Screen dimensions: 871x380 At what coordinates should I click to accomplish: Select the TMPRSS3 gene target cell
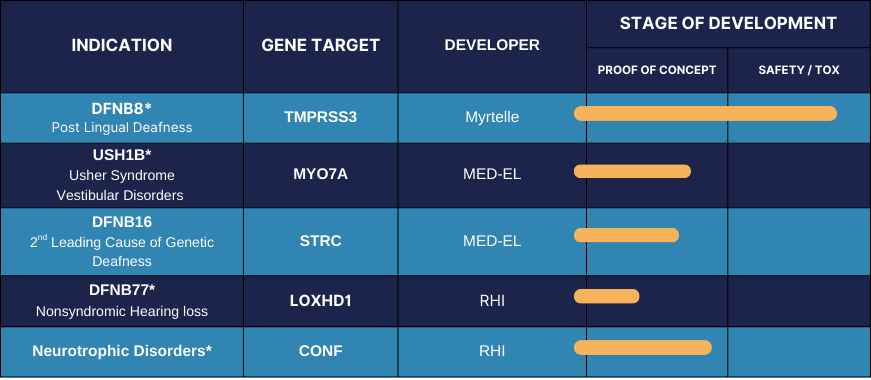coord(321,118)
